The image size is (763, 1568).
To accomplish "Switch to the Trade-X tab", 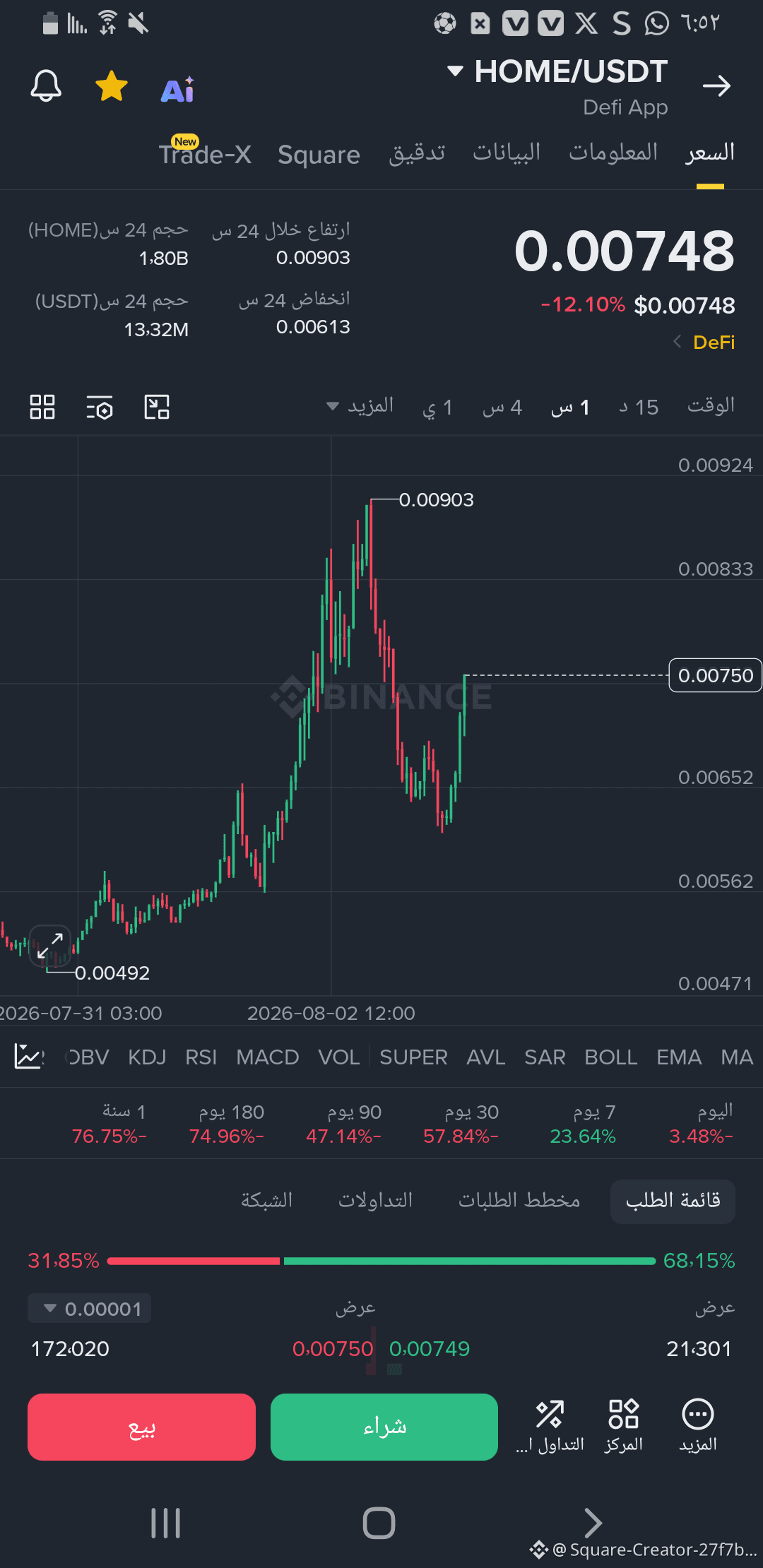I will (205, 153).
